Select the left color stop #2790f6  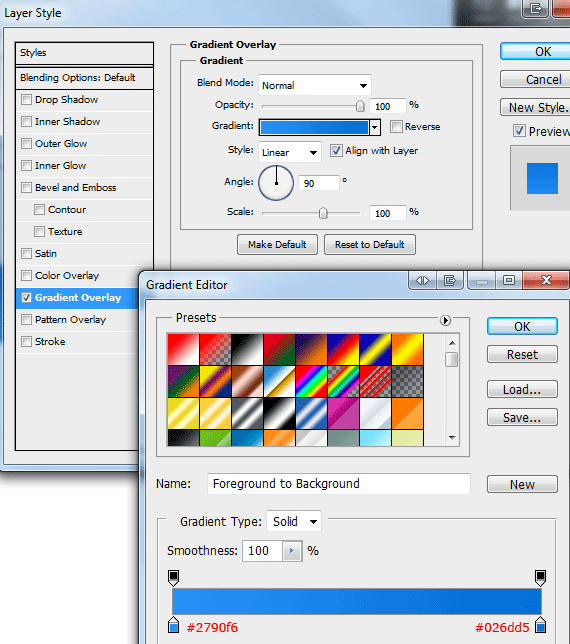(x=174, y=625)
